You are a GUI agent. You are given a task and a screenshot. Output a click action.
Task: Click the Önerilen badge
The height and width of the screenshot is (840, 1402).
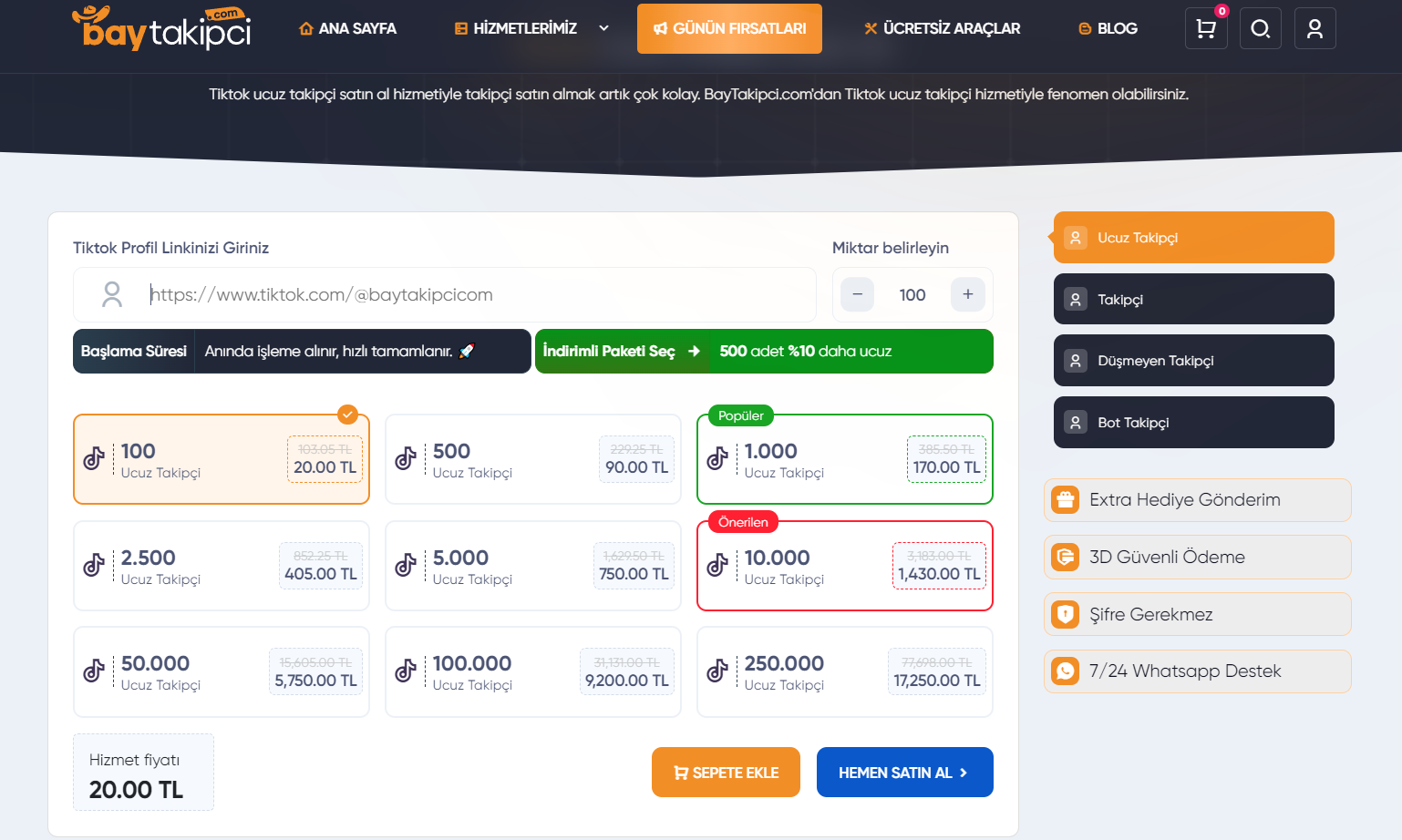(743, 522)
